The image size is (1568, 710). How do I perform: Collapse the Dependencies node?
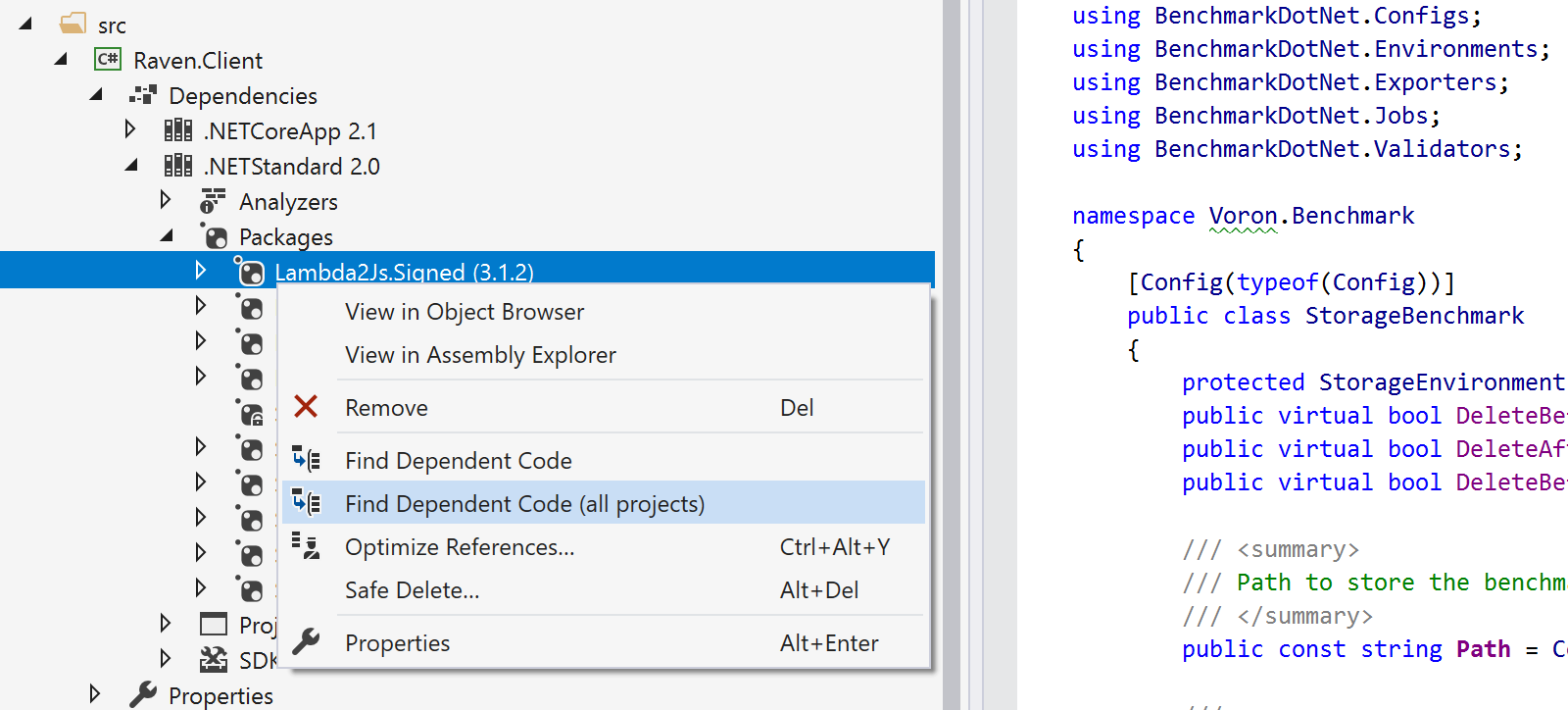tap(96, 94)
